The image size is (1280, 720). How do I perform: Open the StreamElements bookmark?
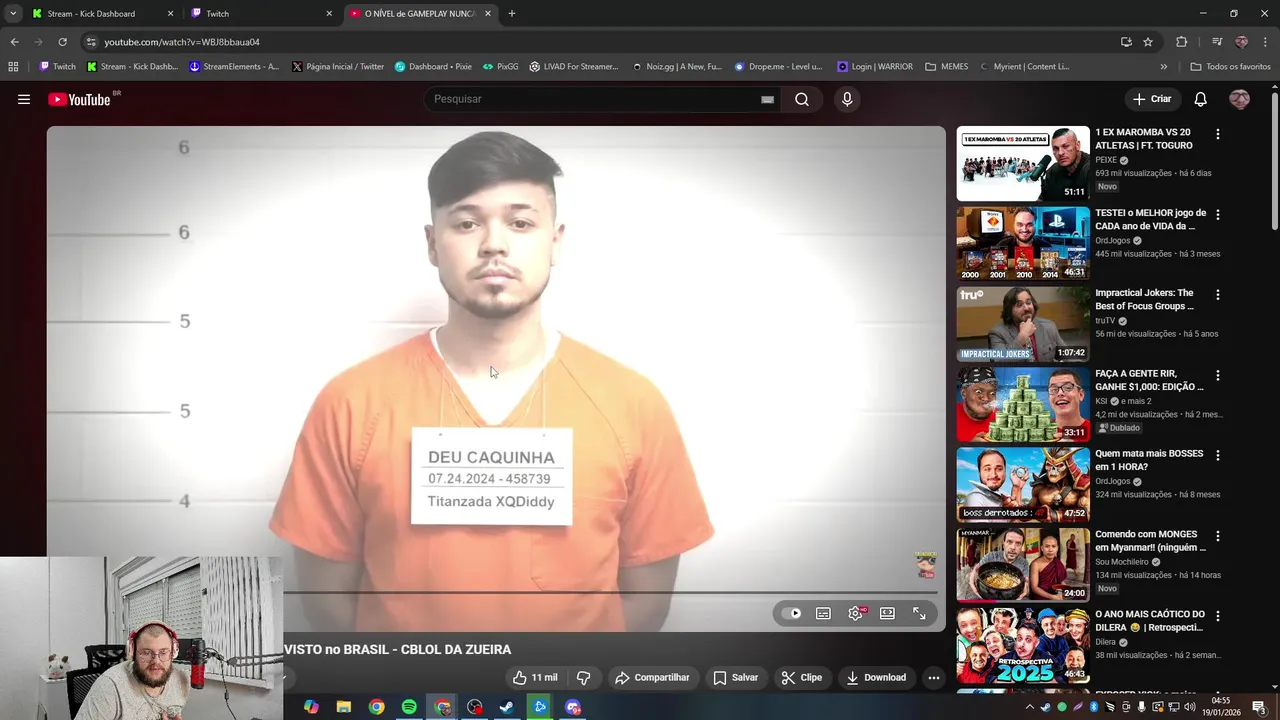[x=234, y=67]
